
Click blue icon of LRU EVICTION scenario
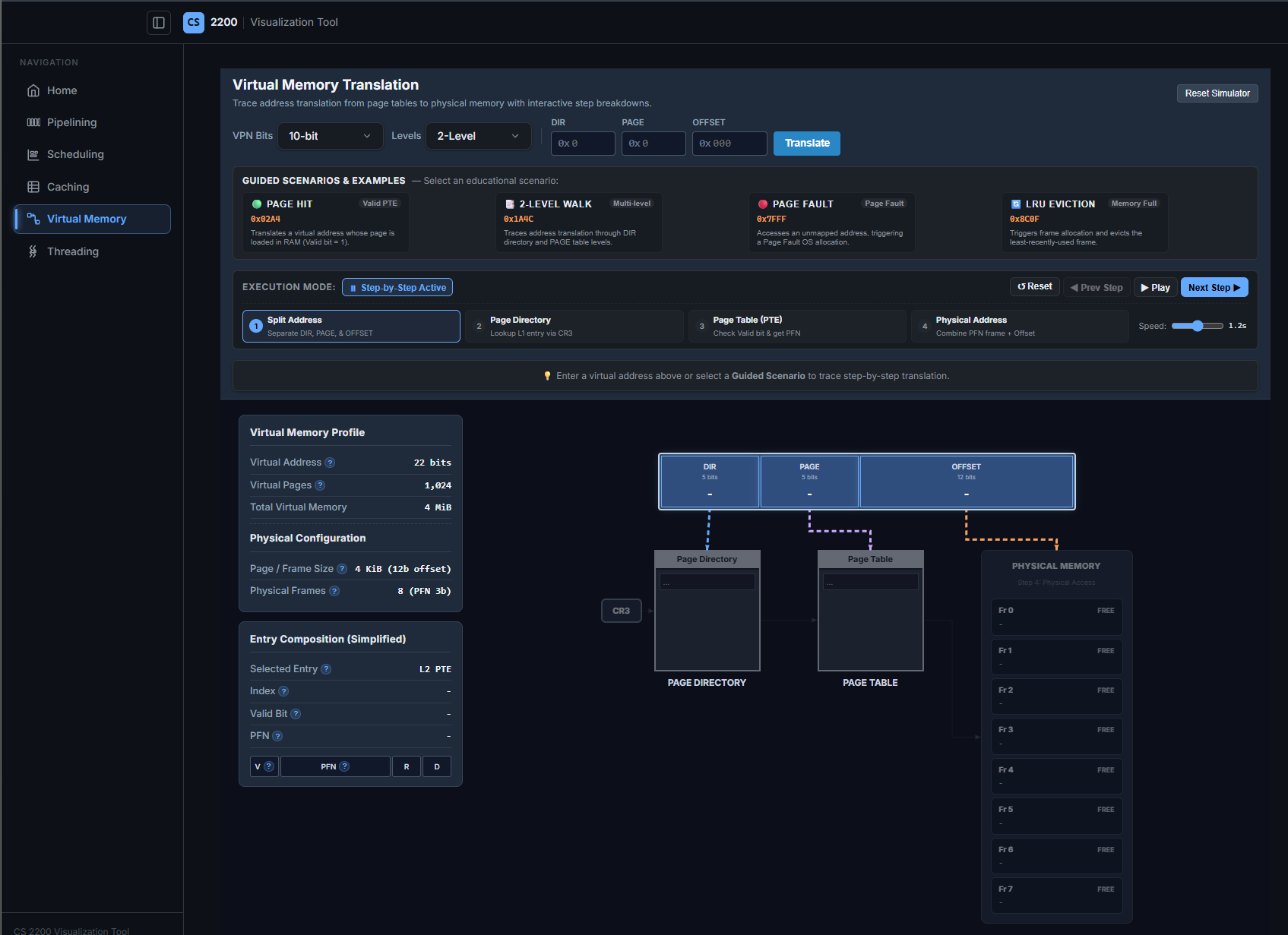[x=1016, y=204]
